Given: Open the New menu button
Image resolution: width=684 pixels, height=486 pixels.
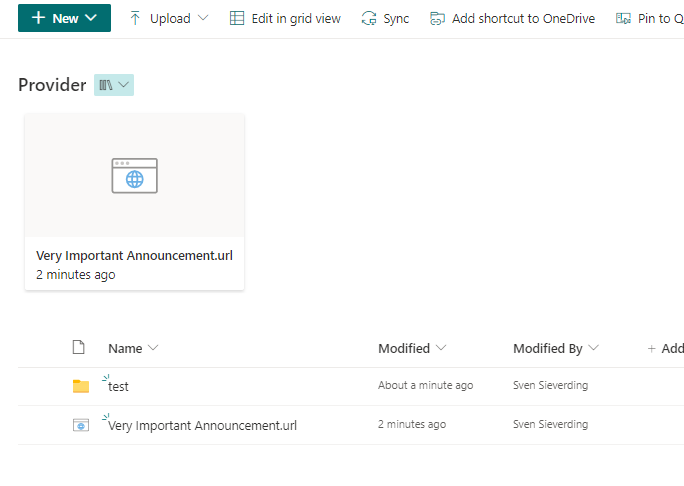Looking at the screenshot, I should 64,18.
